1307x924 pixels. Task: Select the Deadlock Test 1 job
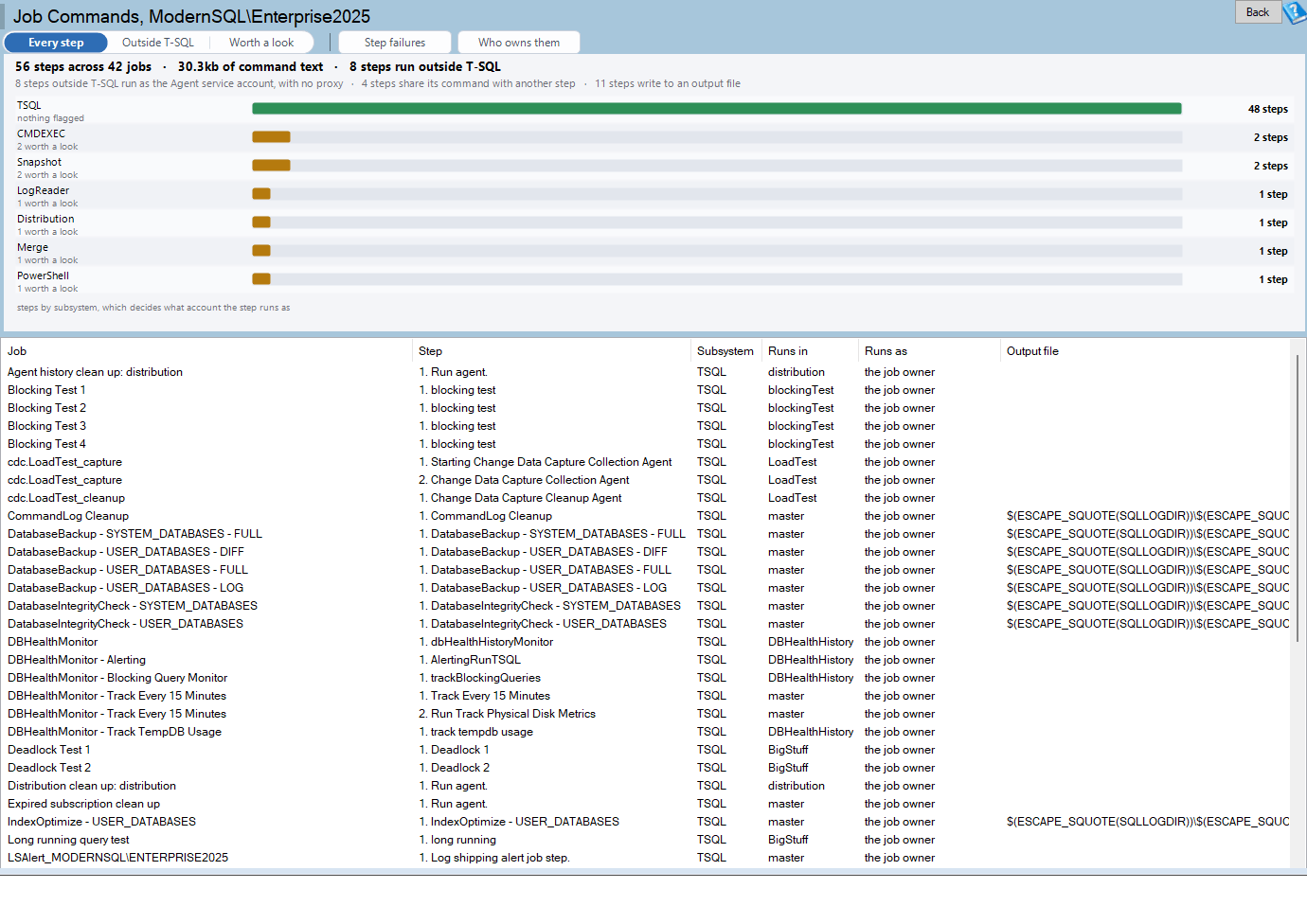[x=49, y=750]
